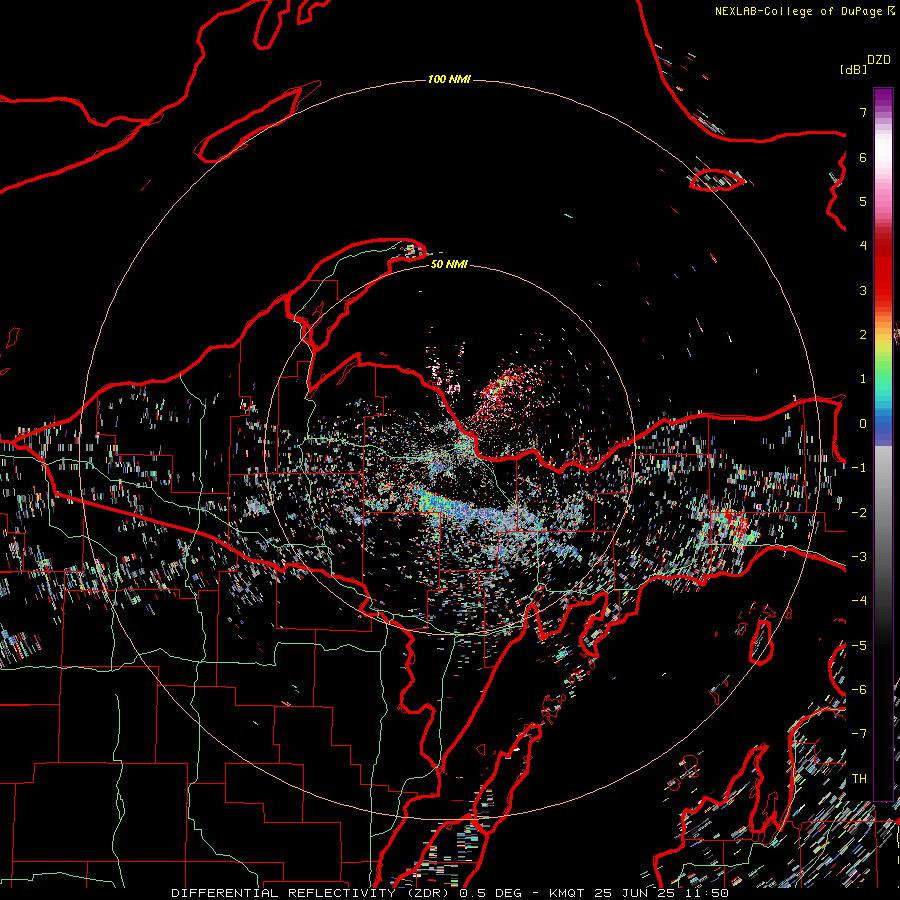Click the TH threshold label on the scale
The image size is (900, 900).
point(859,778)
